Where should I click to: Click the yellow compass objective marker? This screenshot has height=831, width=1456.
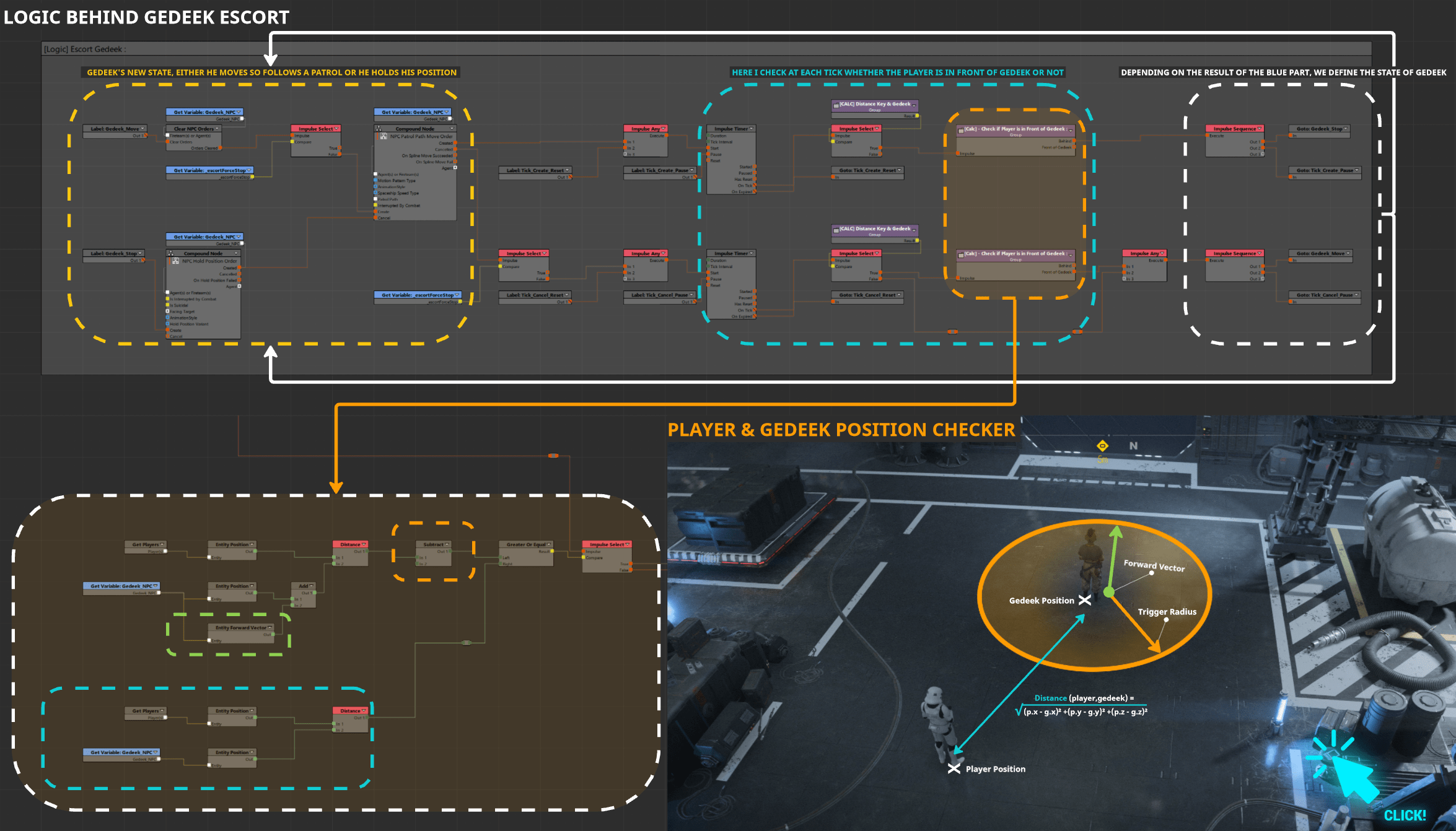[1102, 446]
